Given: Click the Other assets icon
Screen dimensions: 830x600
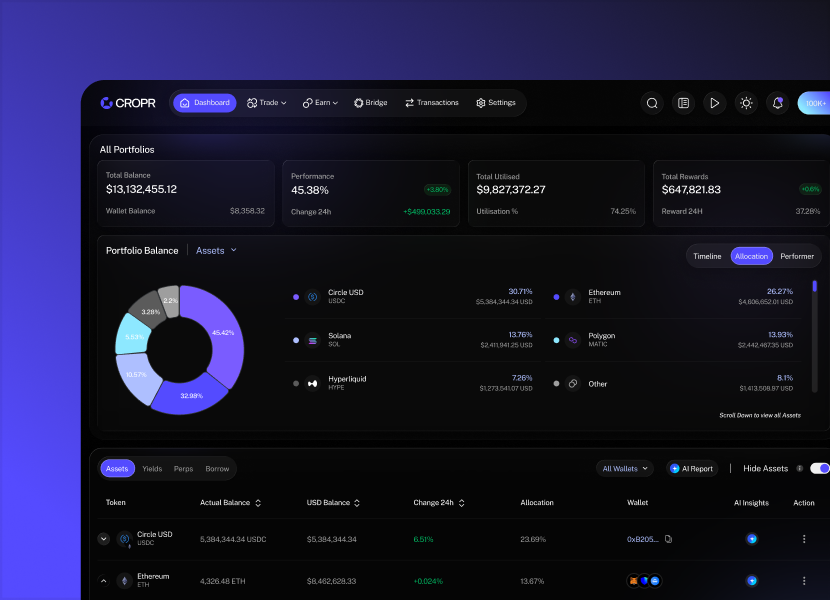Looking at the screenshot, I should (573, 383).
